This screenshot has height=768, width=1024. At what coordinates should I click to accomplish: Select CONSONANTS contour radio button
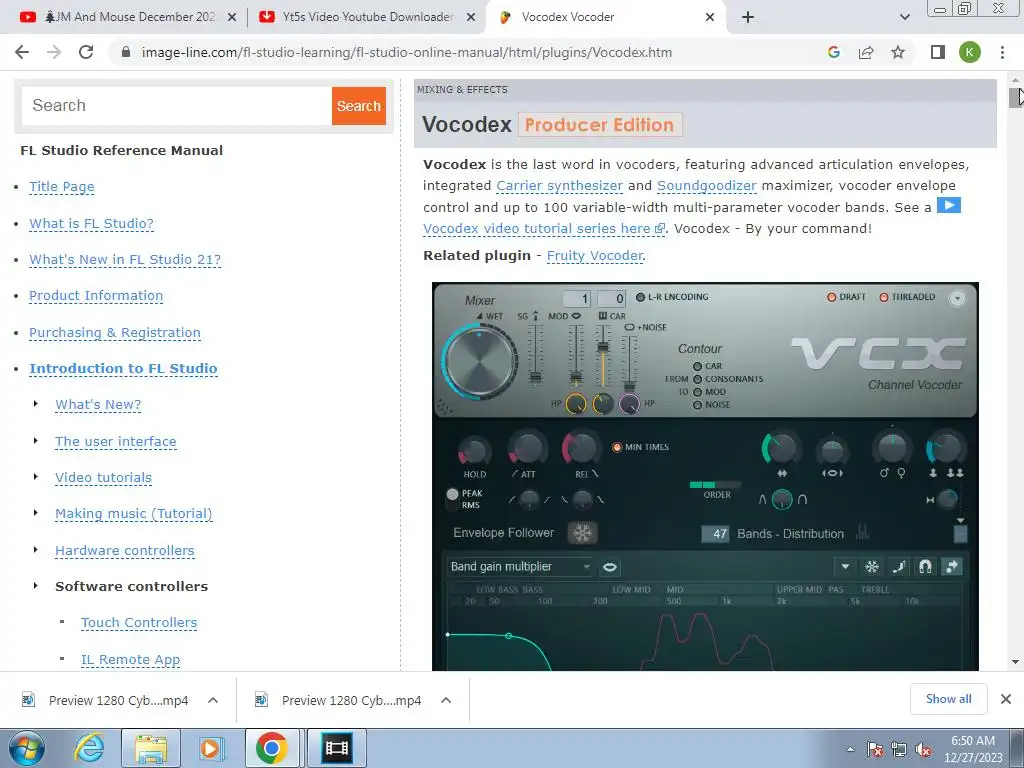(697, 379)
